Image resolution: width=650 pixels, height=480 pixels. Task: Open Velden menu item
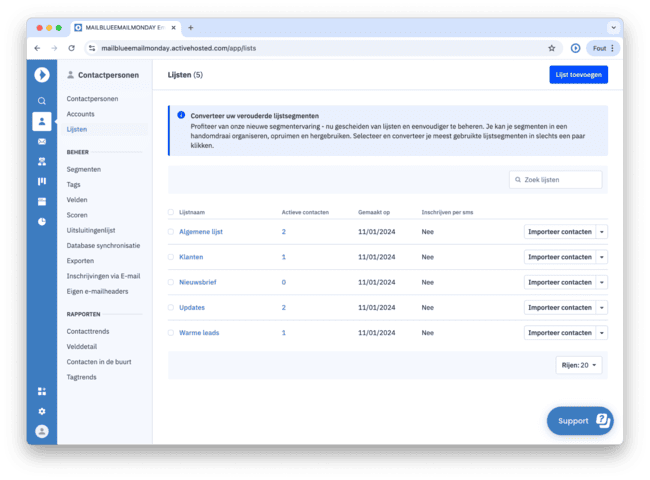77,200
